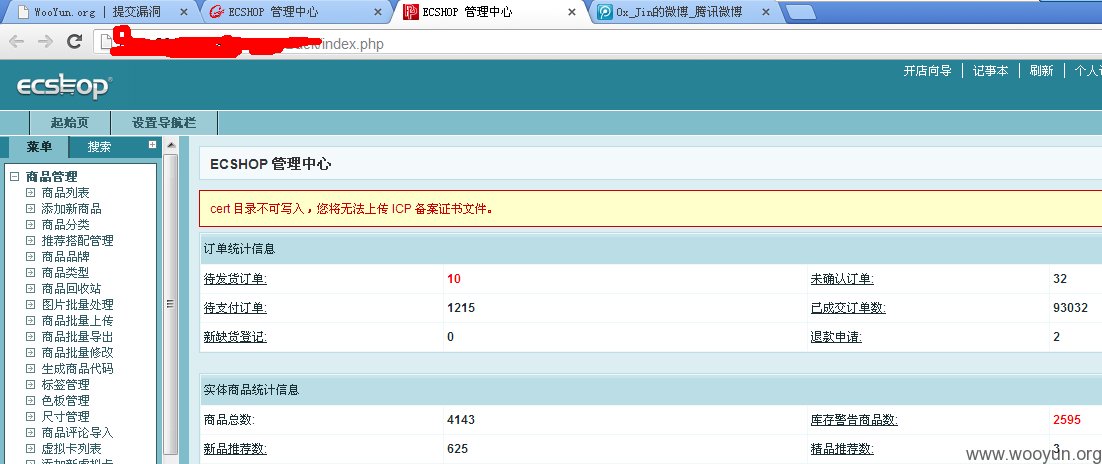1102x464 pixels.
Task: Open 设置导航栏
Action: (164, 122)
